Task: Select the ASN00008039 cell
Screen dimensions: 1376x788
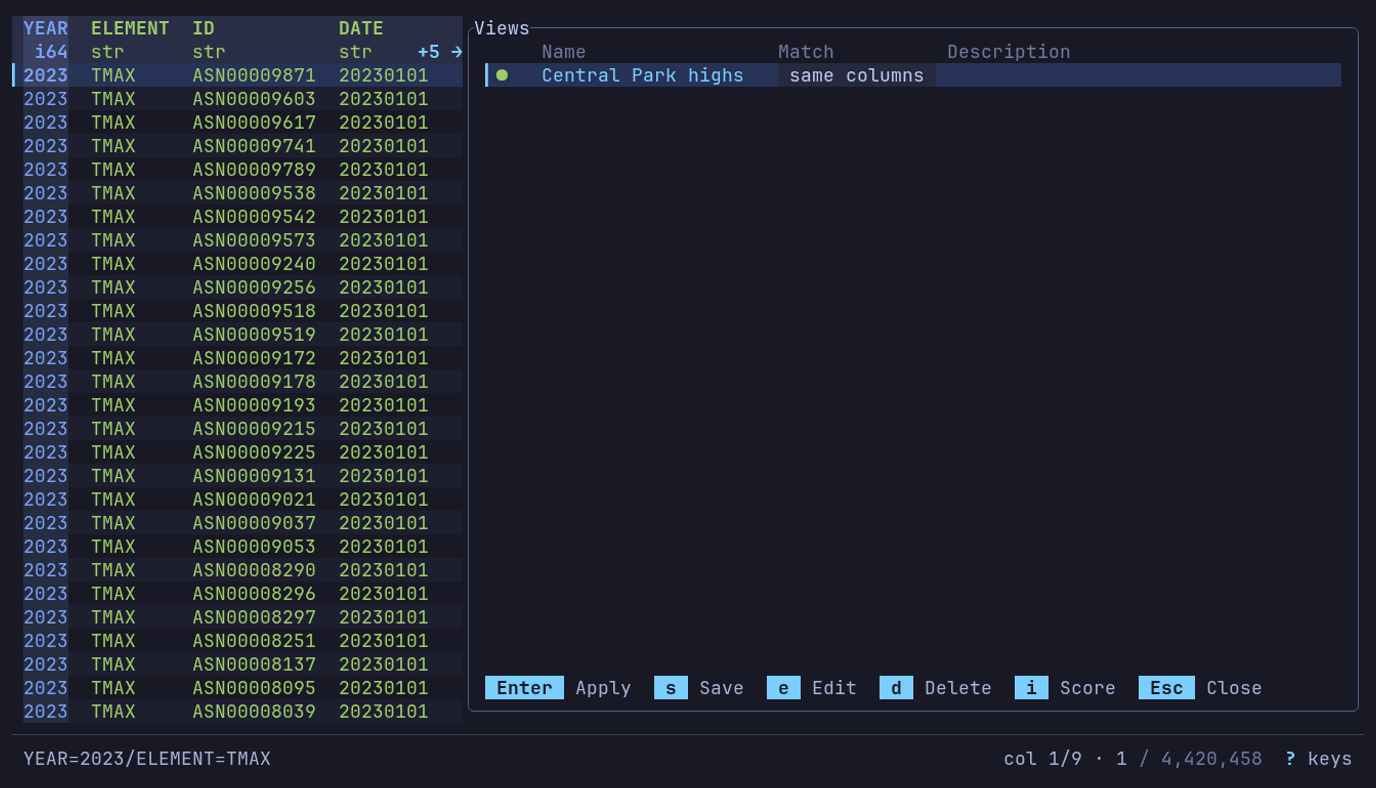Action: [x=254, y=712]
